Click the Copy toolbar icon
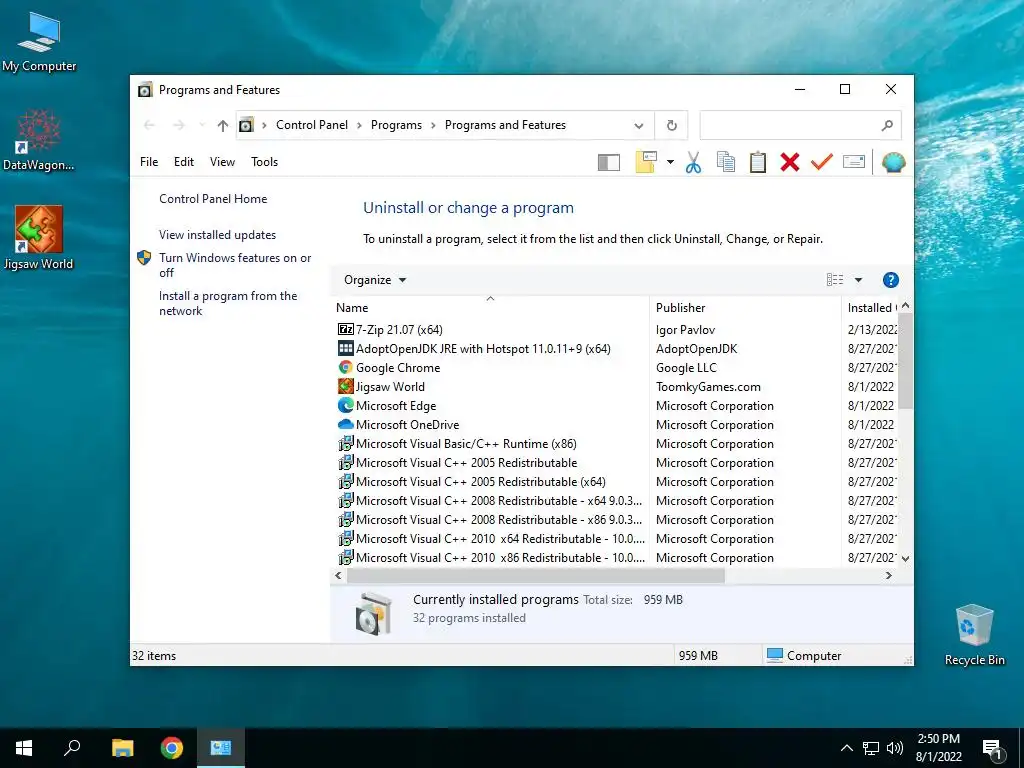Image resolution: width=1024 pixels, height=768 pixels. coord(726,162)
